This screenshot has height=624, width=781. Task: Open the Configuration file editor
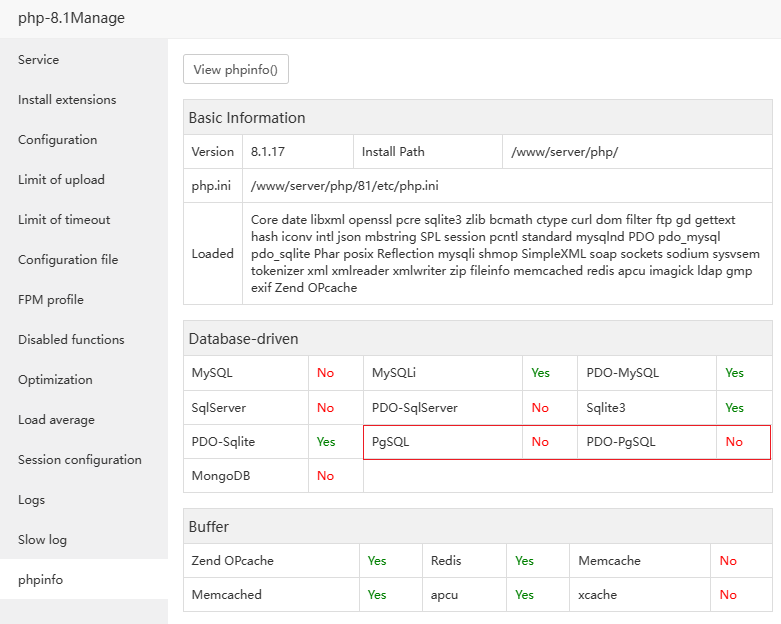click(x=68, y=260)
